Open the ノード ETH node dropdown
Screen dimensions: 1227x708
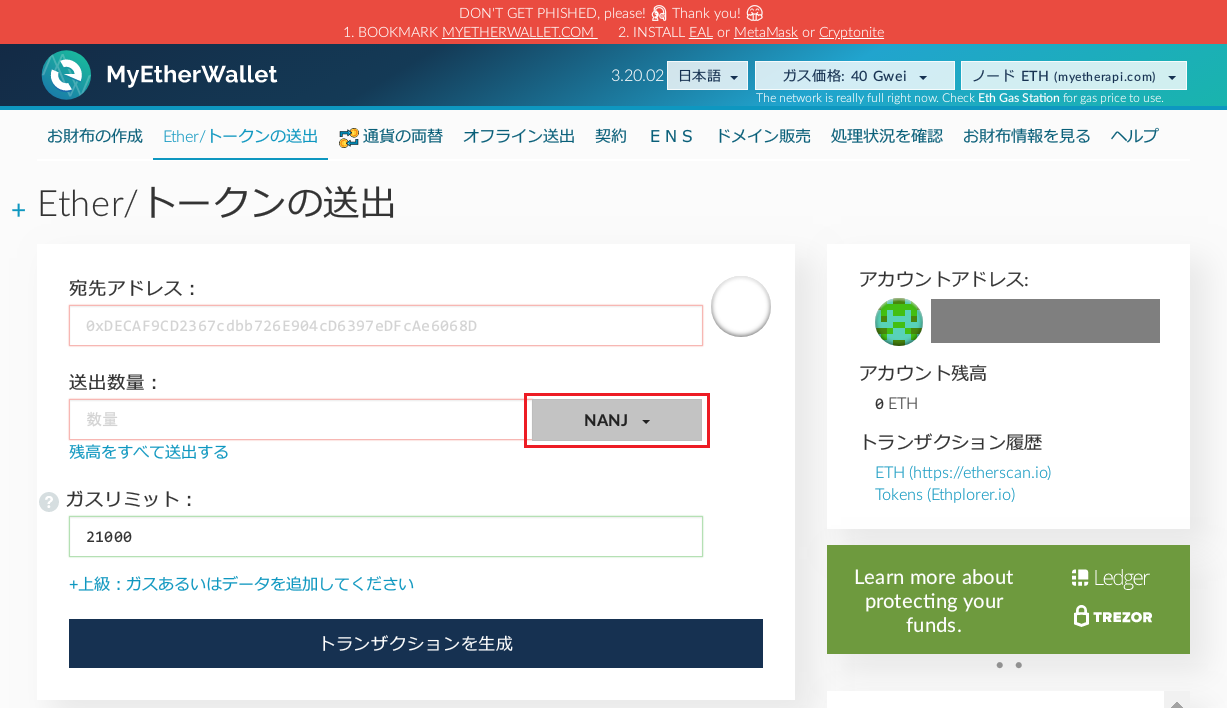point(1073,76)
